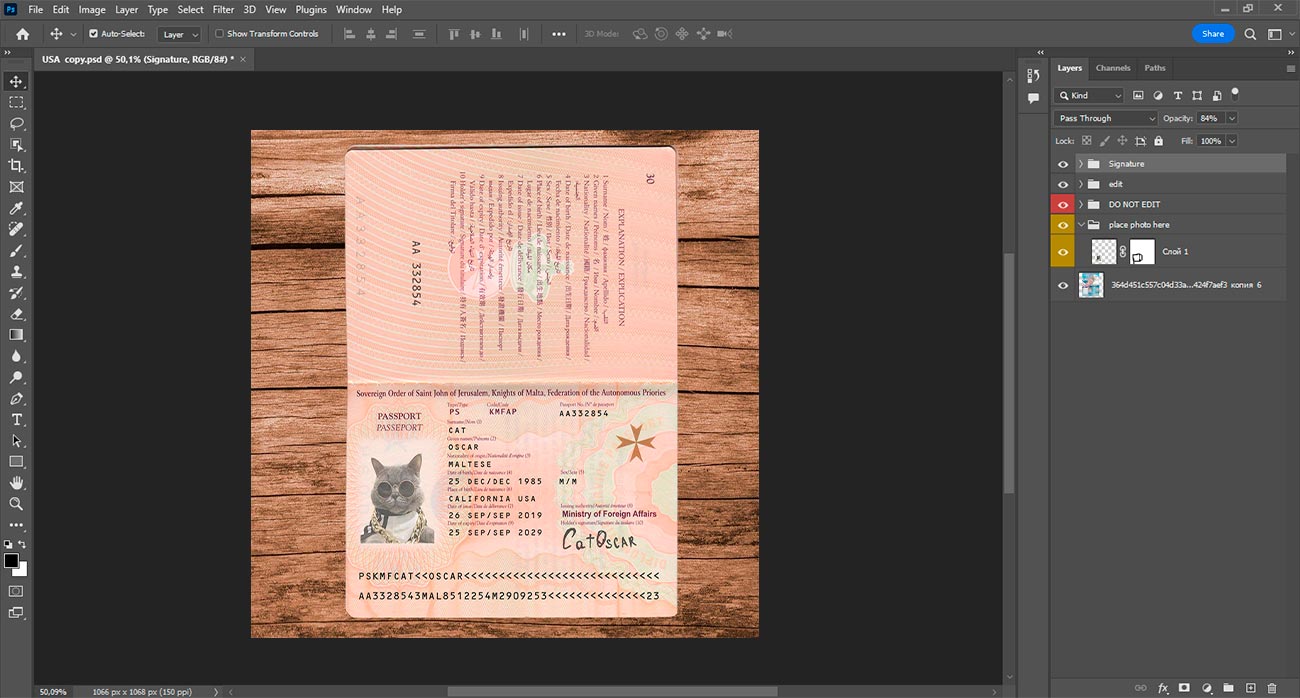Click the Delete layer trash icon

1272,688
